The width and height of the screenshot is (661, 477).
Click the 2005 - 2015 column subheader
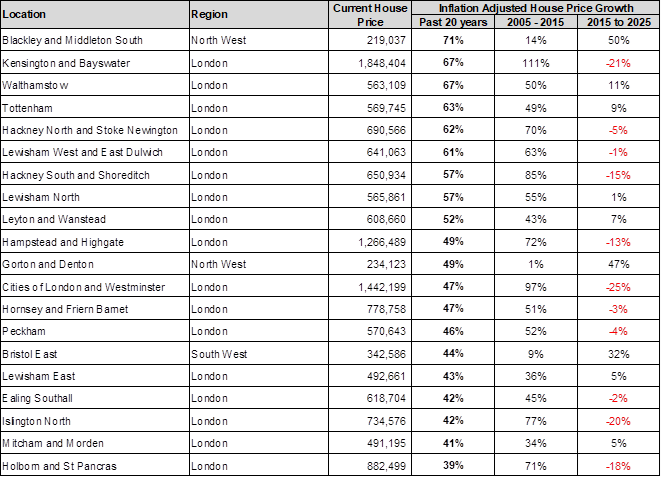pyautogui.click(x=535, y=22)
